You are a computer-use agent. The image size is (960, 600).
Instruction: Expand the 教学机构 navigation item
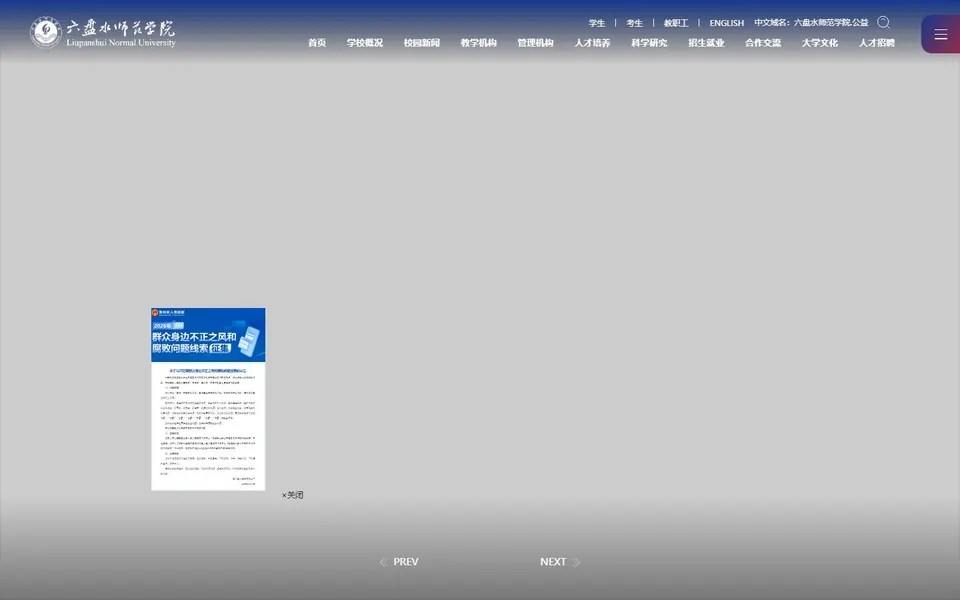(x=478, y=43)
